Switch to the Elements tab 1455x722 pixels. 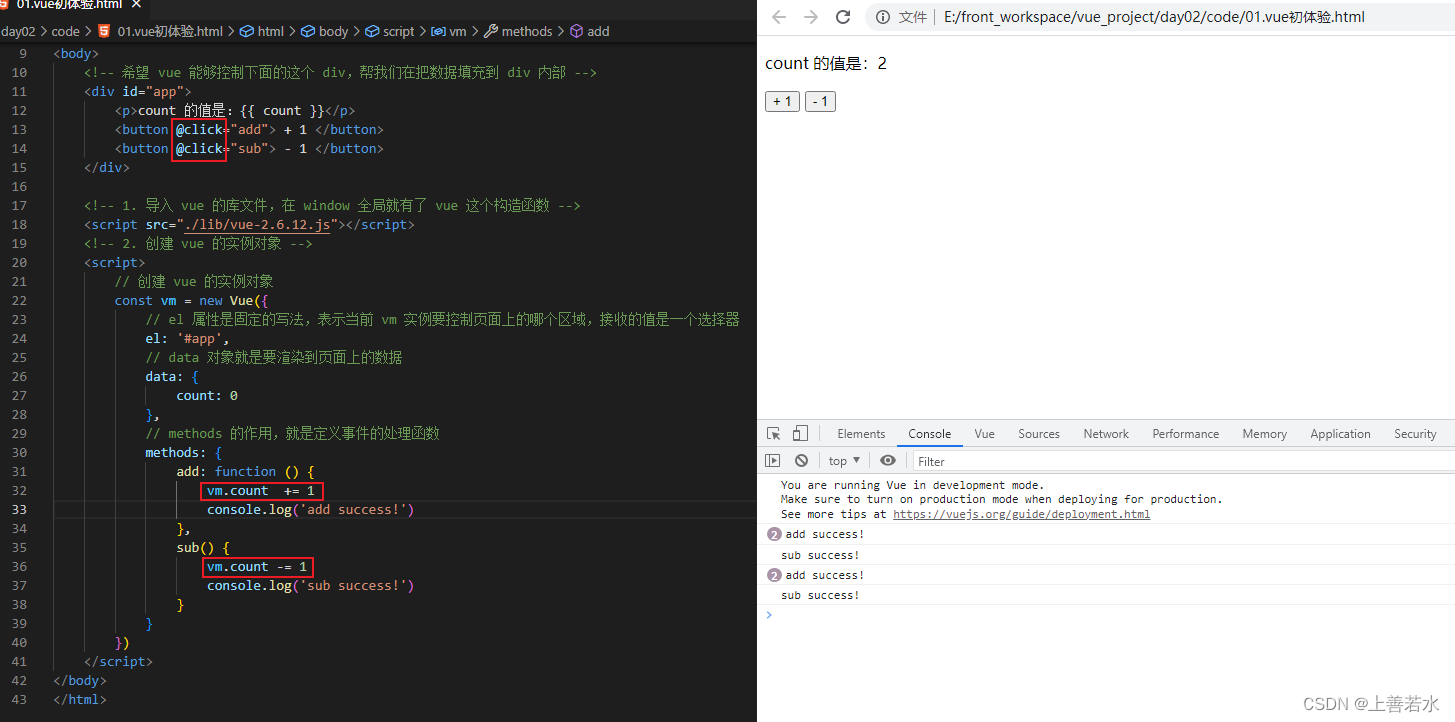click(861, 434)
